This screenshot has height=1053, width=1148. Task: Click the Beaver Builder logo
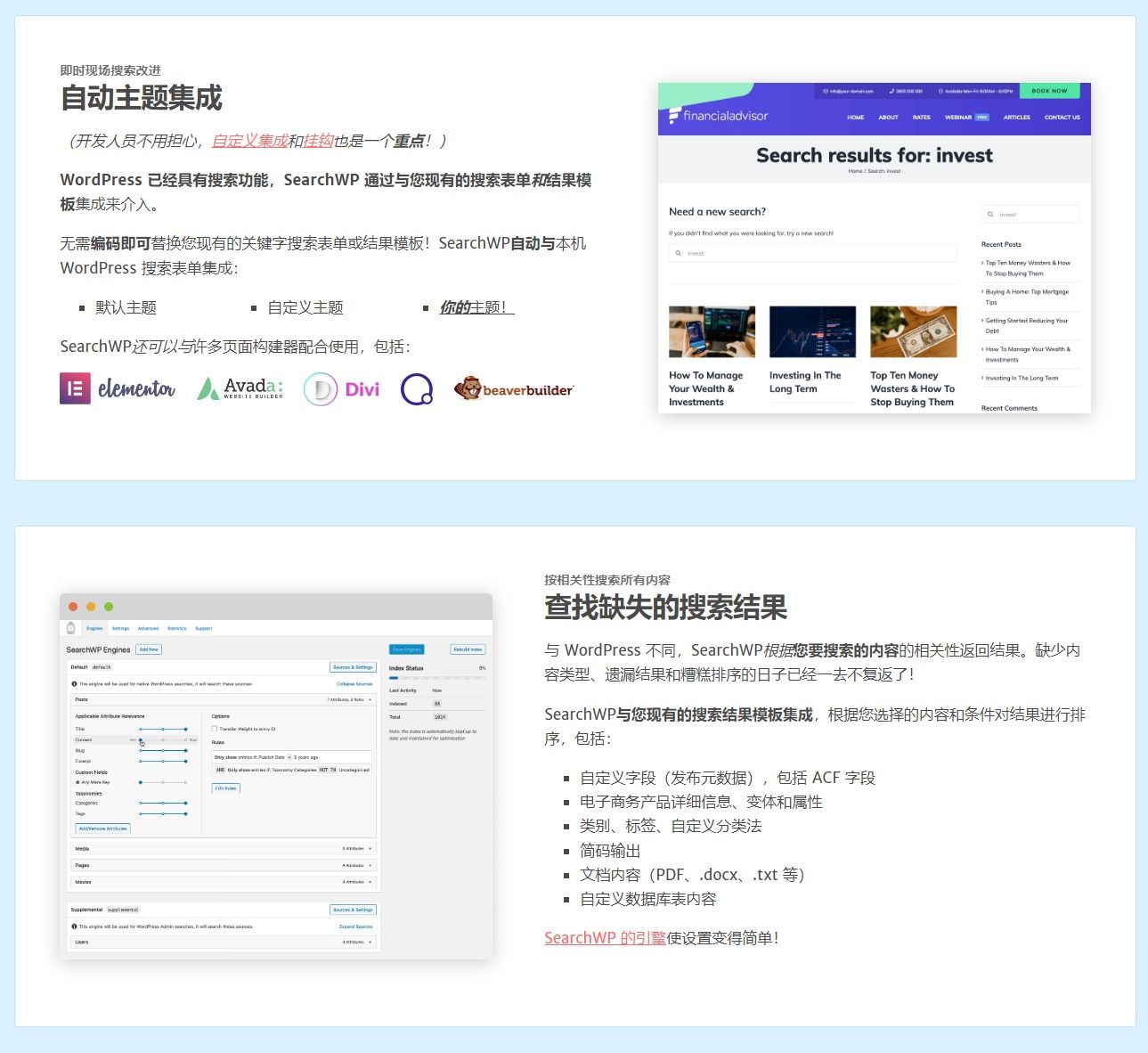514,389
